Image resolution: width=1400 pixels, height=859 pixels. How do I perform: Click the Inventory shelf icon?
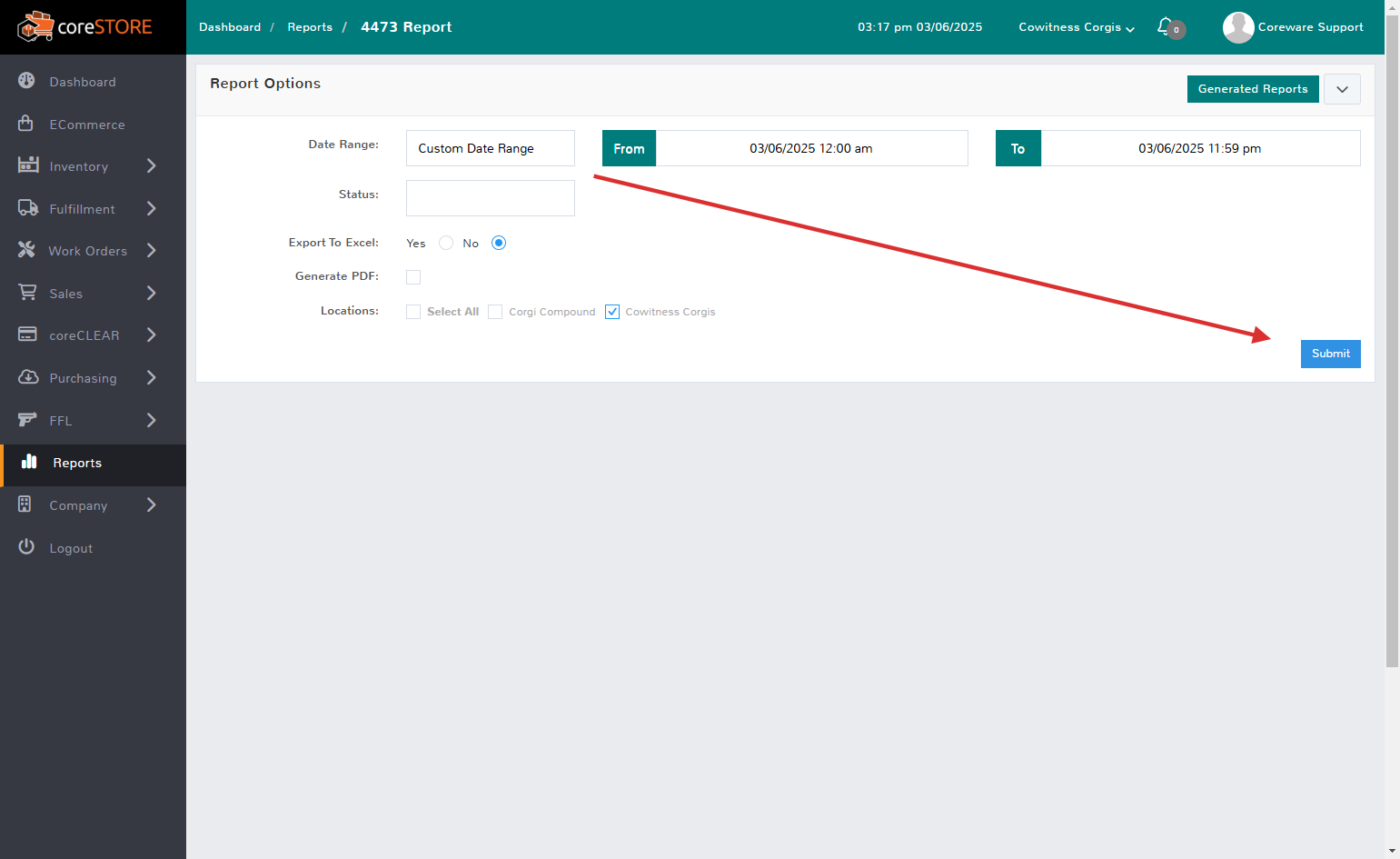pos(28,165)
